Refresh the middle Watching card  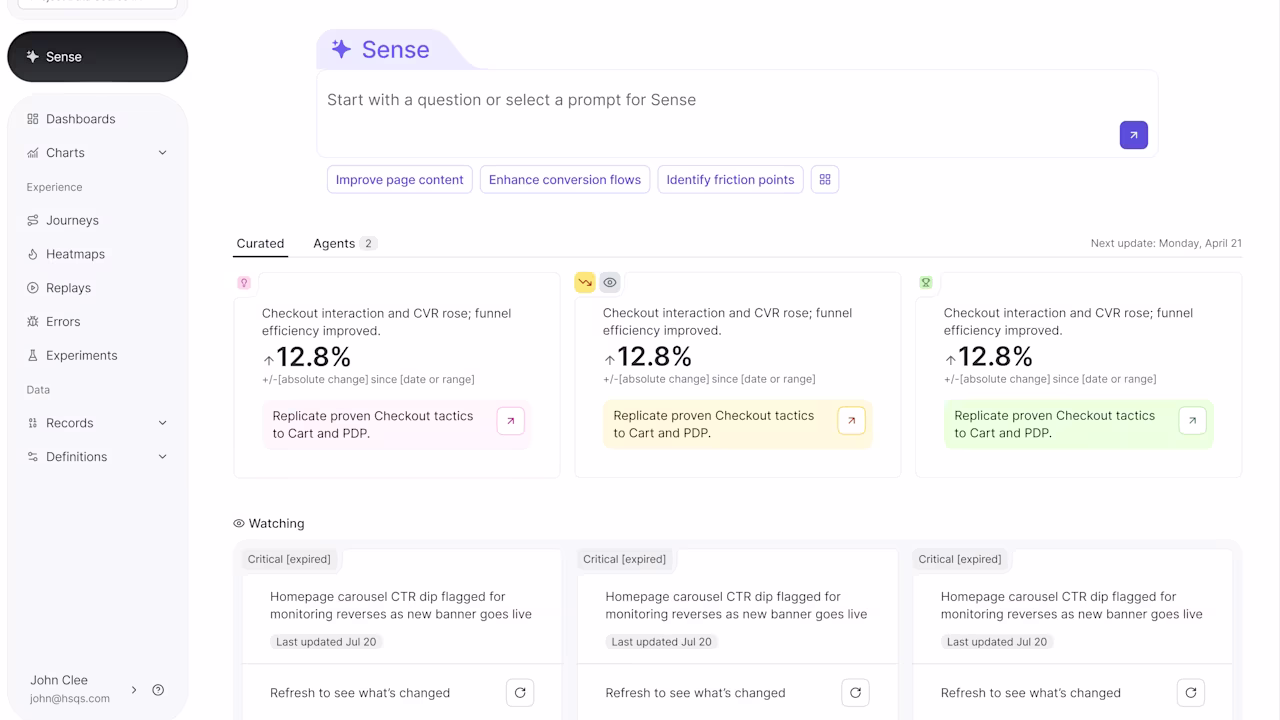(x=855, y=693)
